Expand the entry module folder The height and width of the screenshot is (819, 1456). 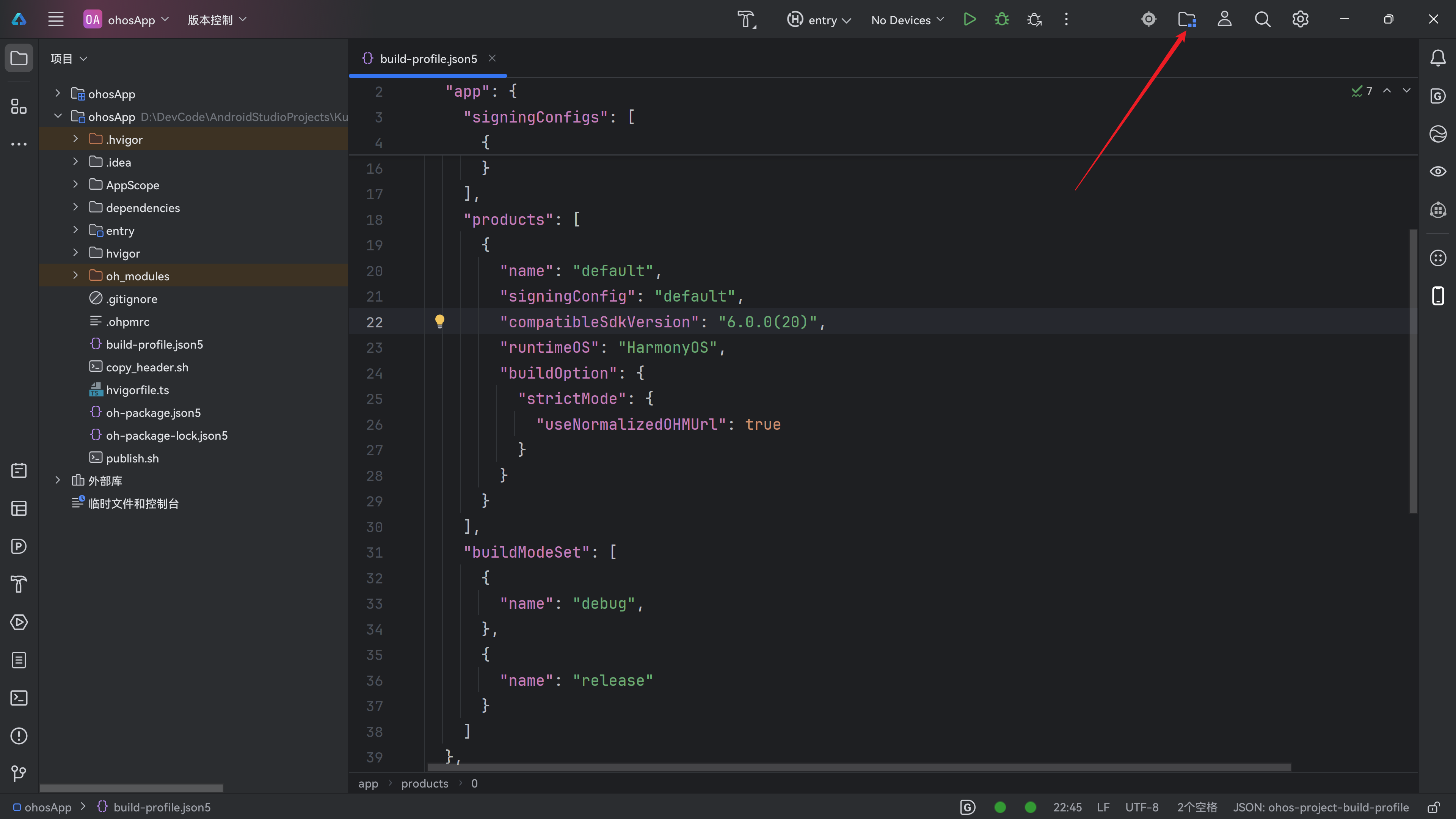[75, 230]
